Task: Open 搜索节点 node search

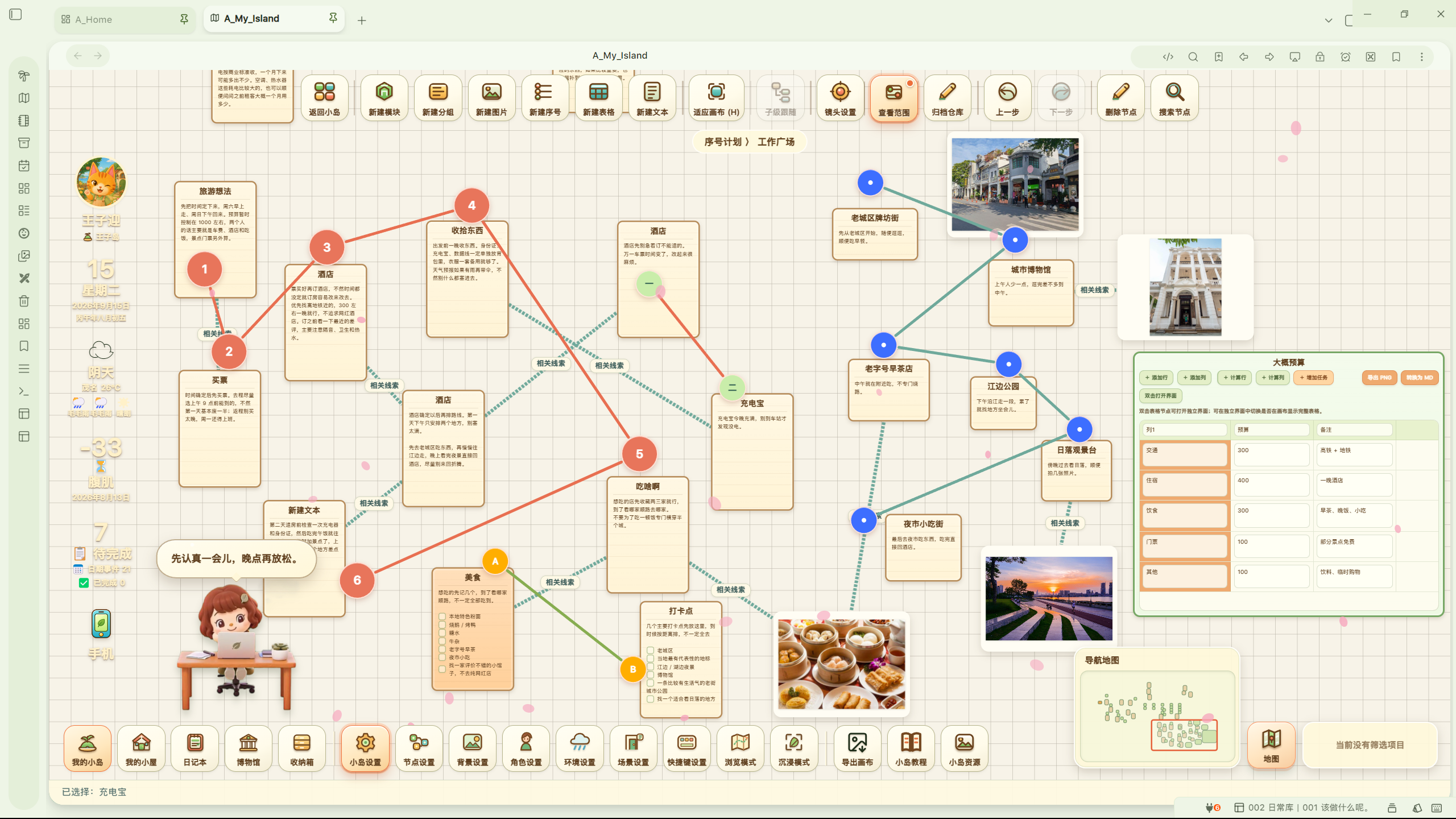Action: tap(1174, 97)
